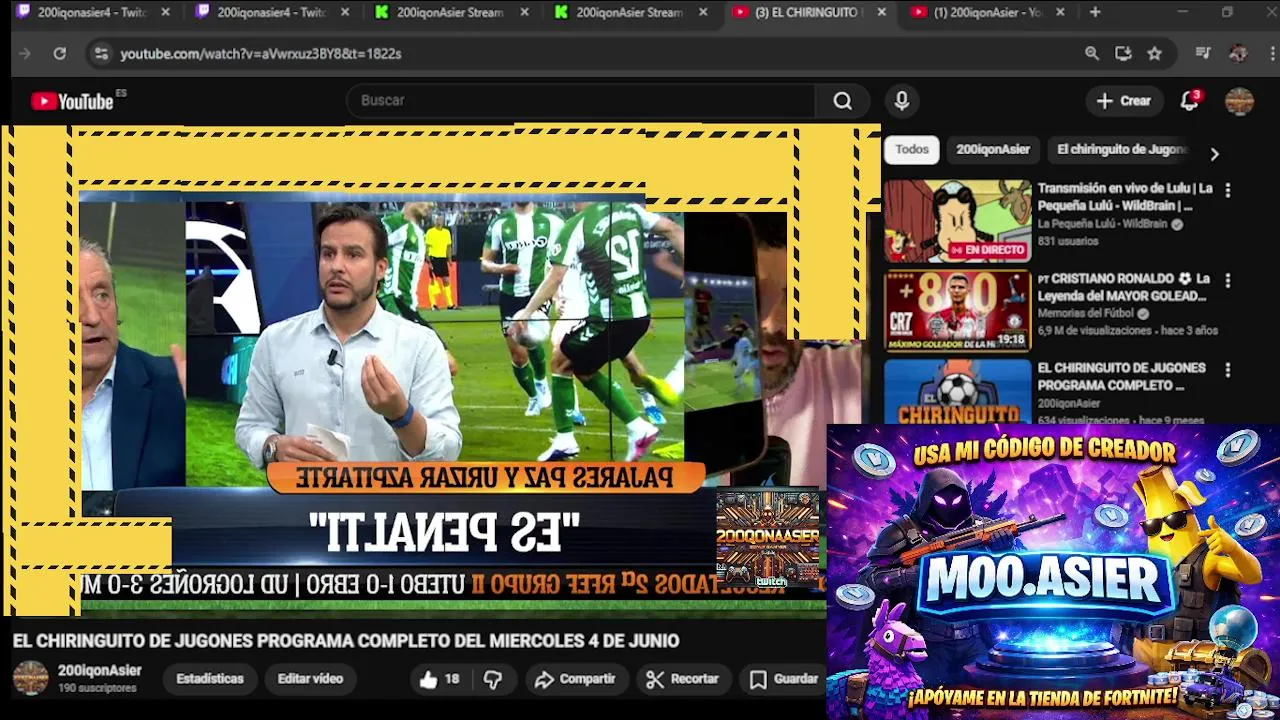
Task: Bookmark this page with star icon
Action: 1155,53
